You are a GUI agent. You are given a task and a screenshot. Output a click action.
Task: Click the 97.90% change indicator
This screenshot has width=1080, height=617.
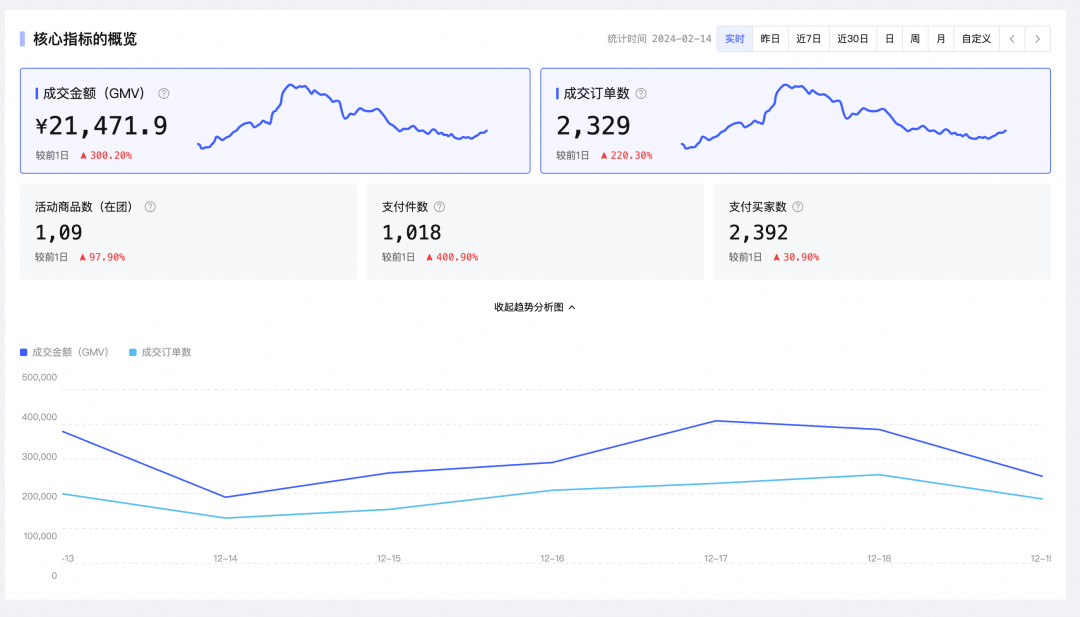[x=102, y=257]
